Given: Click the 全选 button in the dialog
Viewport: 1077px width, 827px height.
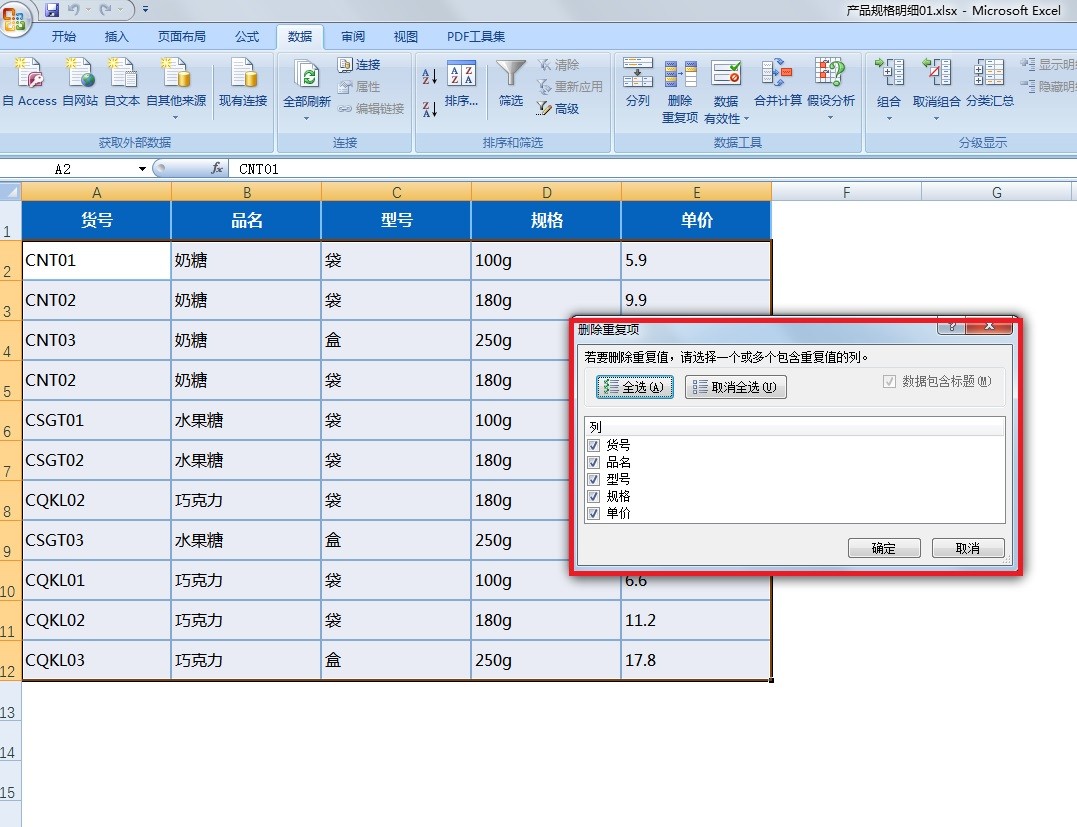Looking at the screenshot, I should click(x=633, y=387).
